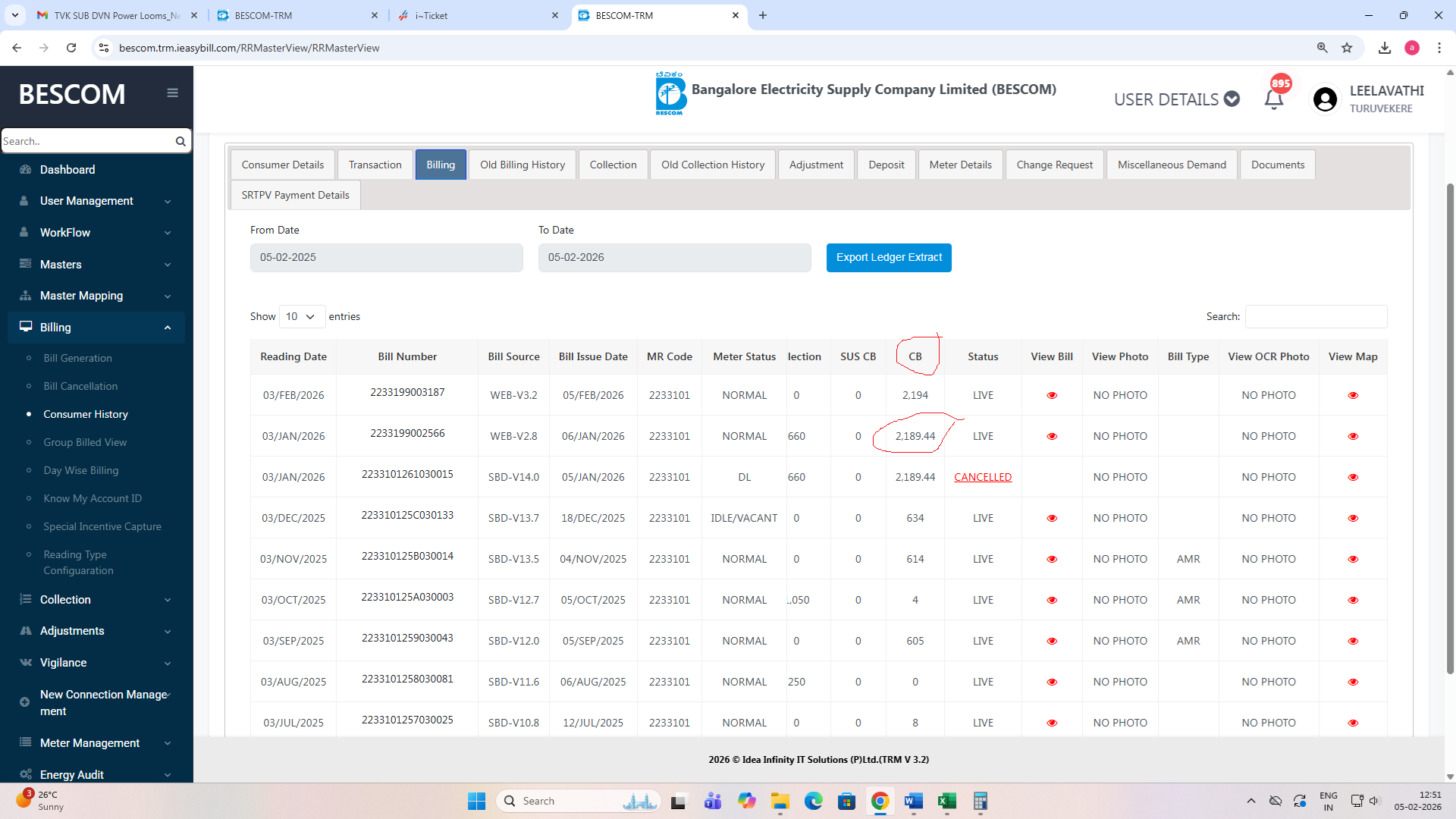Open Excel from the Windows taskbar
This screenshot has width=1456, height=819.
tap(946, 801)
